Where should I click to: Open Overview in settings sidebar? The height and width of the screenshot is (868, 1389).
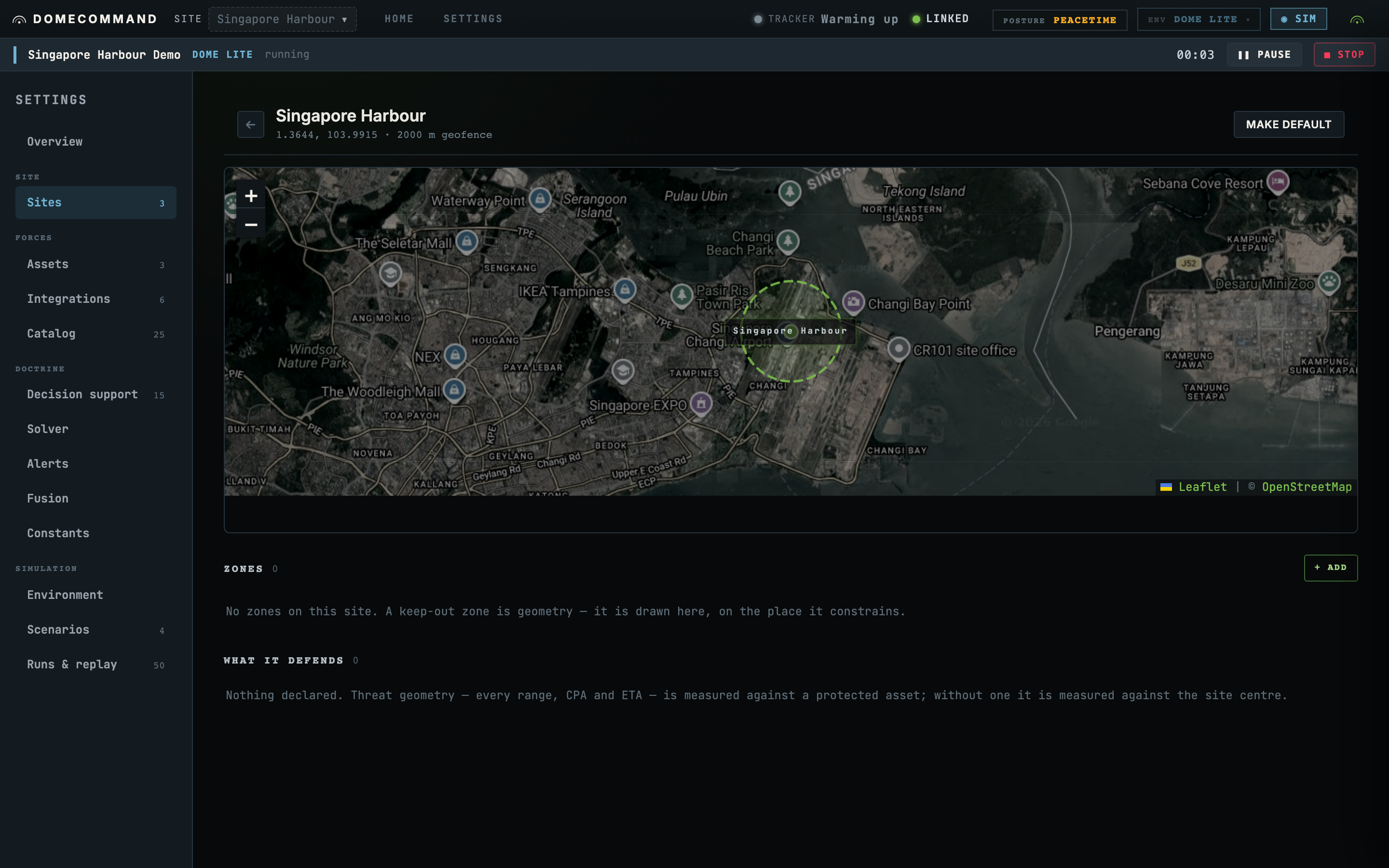(x=96, y=142)
